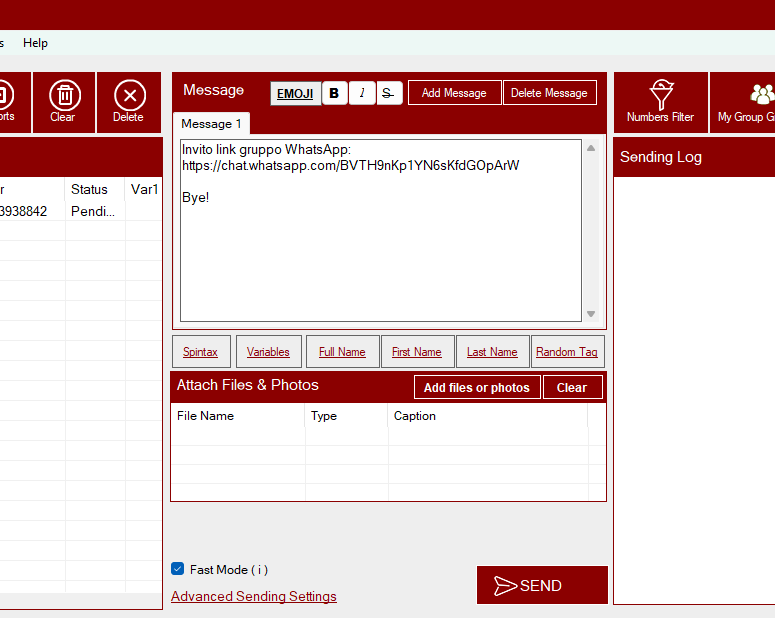Select the Pendi... status cell
The image size is (775, 618).
click(x=95, y=211)
